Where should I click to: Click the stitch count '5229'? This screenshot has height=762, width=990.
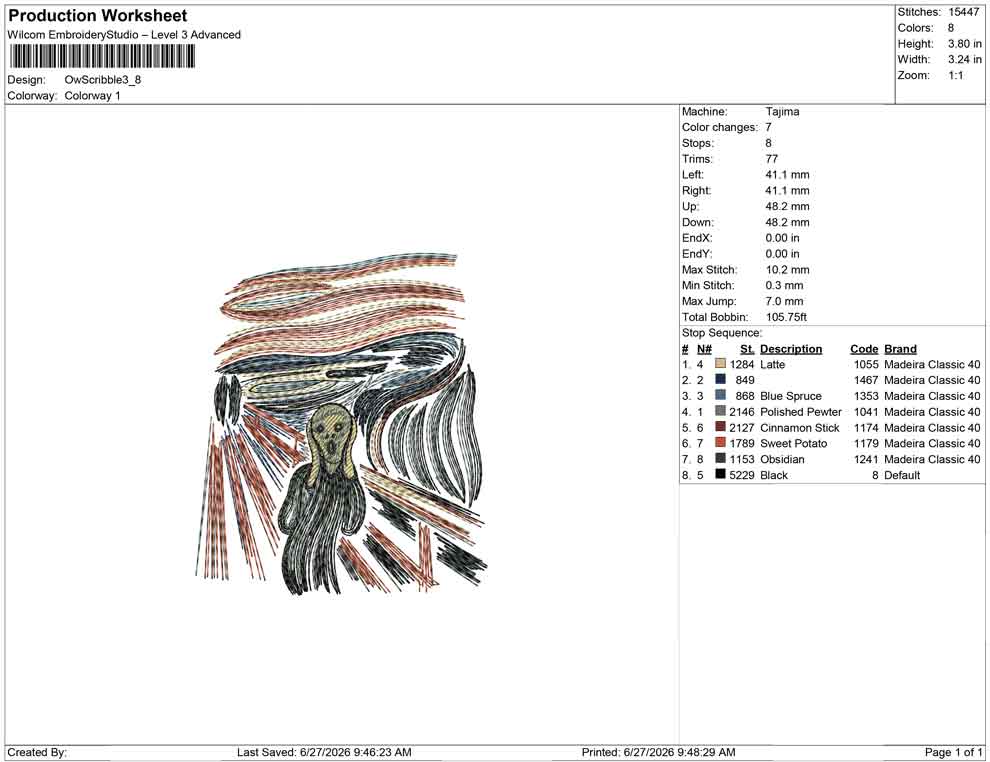point(742,475)
